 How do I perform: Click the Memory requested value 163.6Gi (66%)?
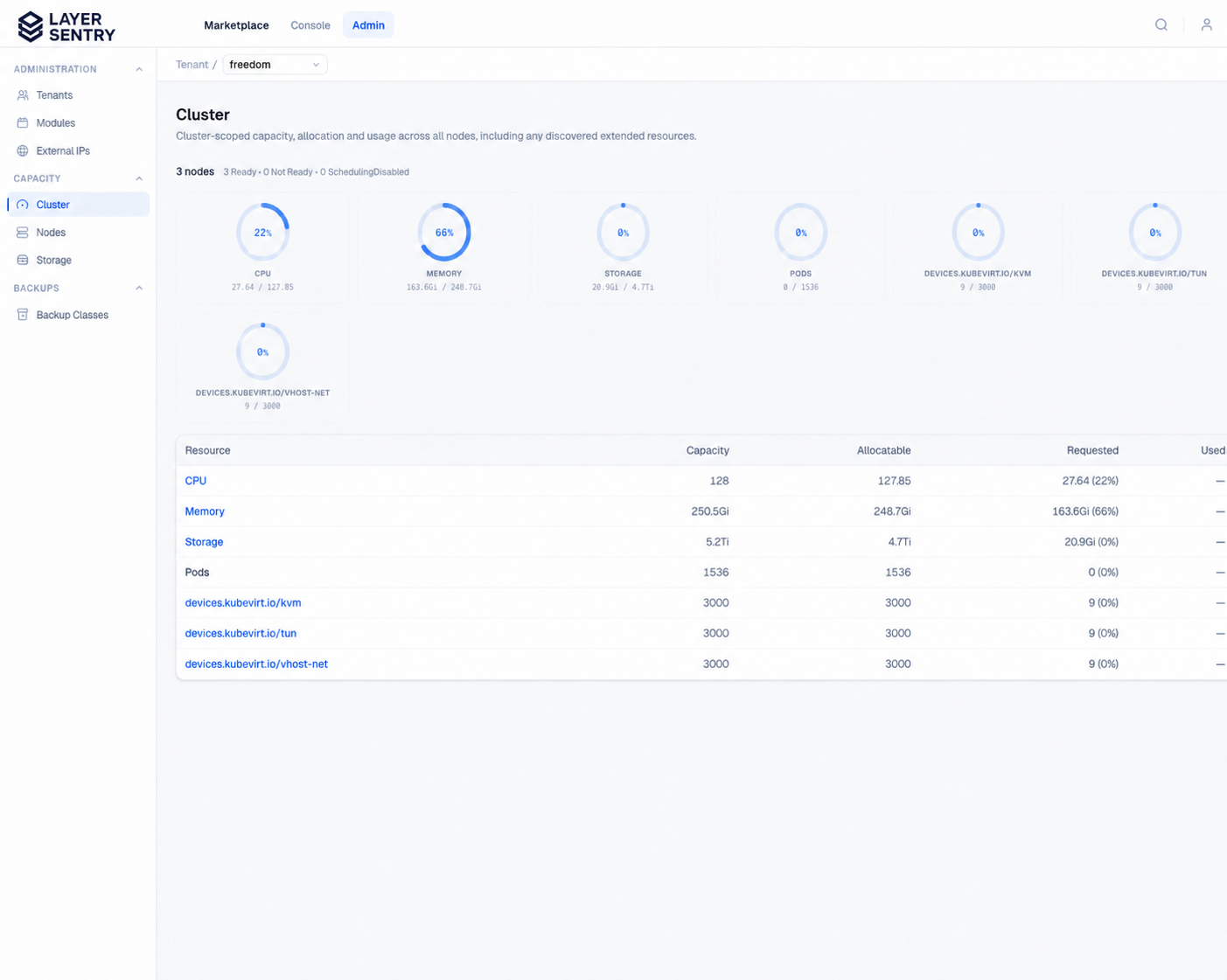(x=1085, y=511)
